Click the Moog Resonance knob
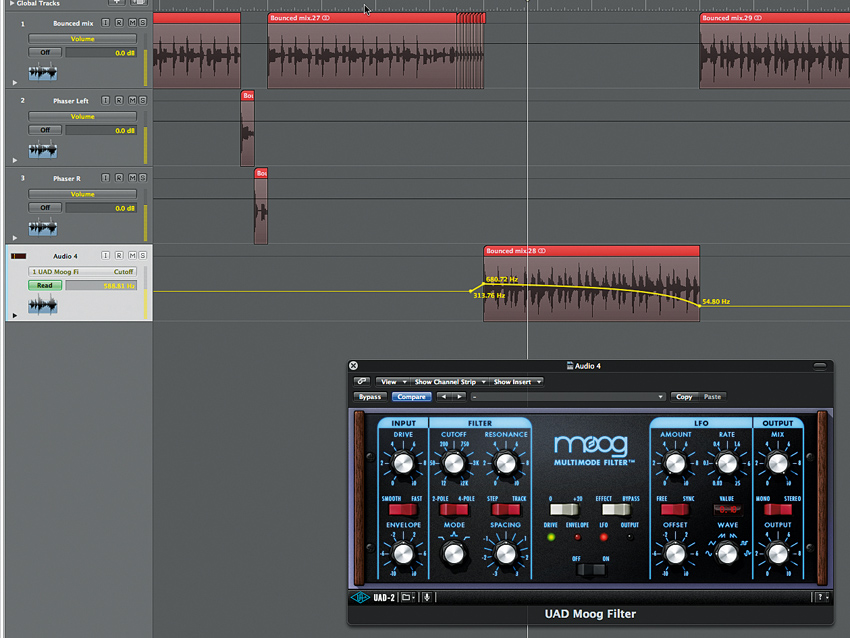This screenshot has height=638, width=850. point(506,463)
